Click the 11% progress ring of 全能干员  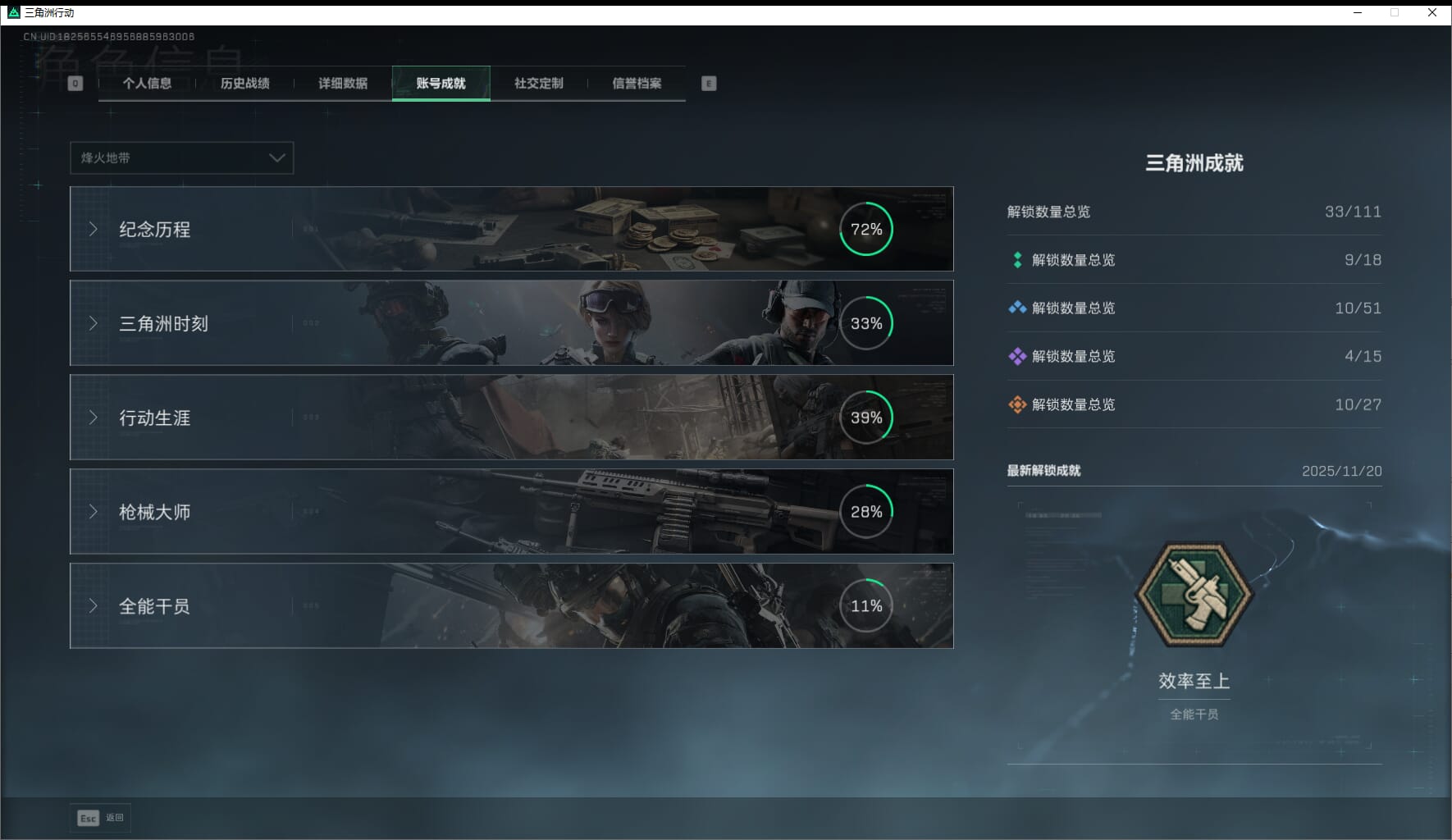tap(866, 606)
